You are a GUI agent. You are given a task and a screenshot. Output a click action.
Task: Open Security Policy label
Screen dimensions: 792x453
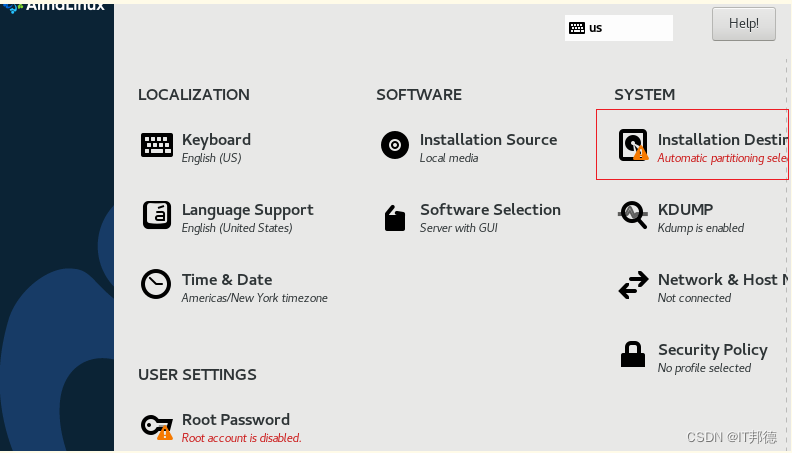(713, 350)
